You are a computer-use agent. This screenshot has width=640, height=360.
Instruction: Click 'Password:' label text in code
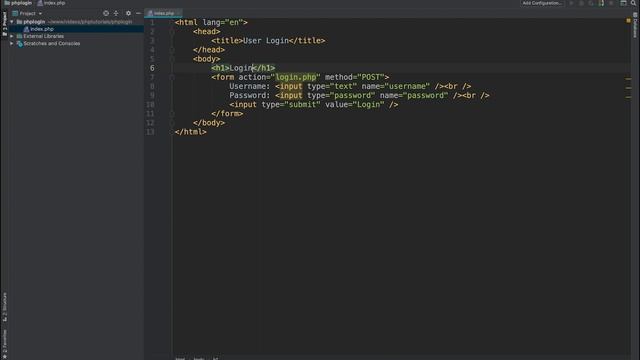(250, 96)
